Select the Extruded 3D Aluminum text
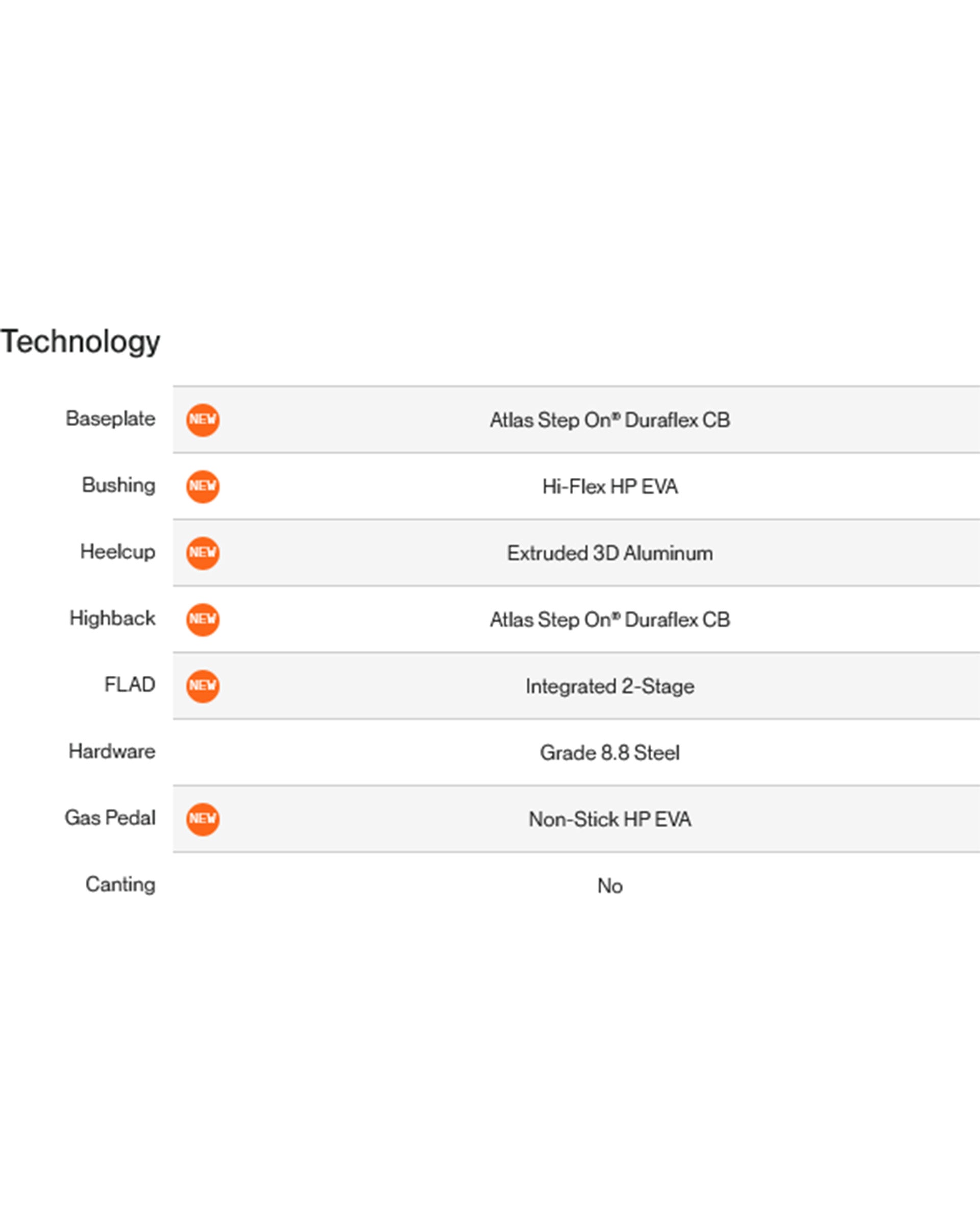 click(609, 553)
